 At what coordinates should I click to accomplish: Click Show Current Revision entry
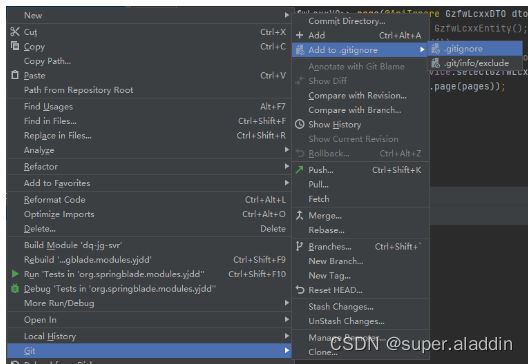pyautogui.click(x=353, y=139)
